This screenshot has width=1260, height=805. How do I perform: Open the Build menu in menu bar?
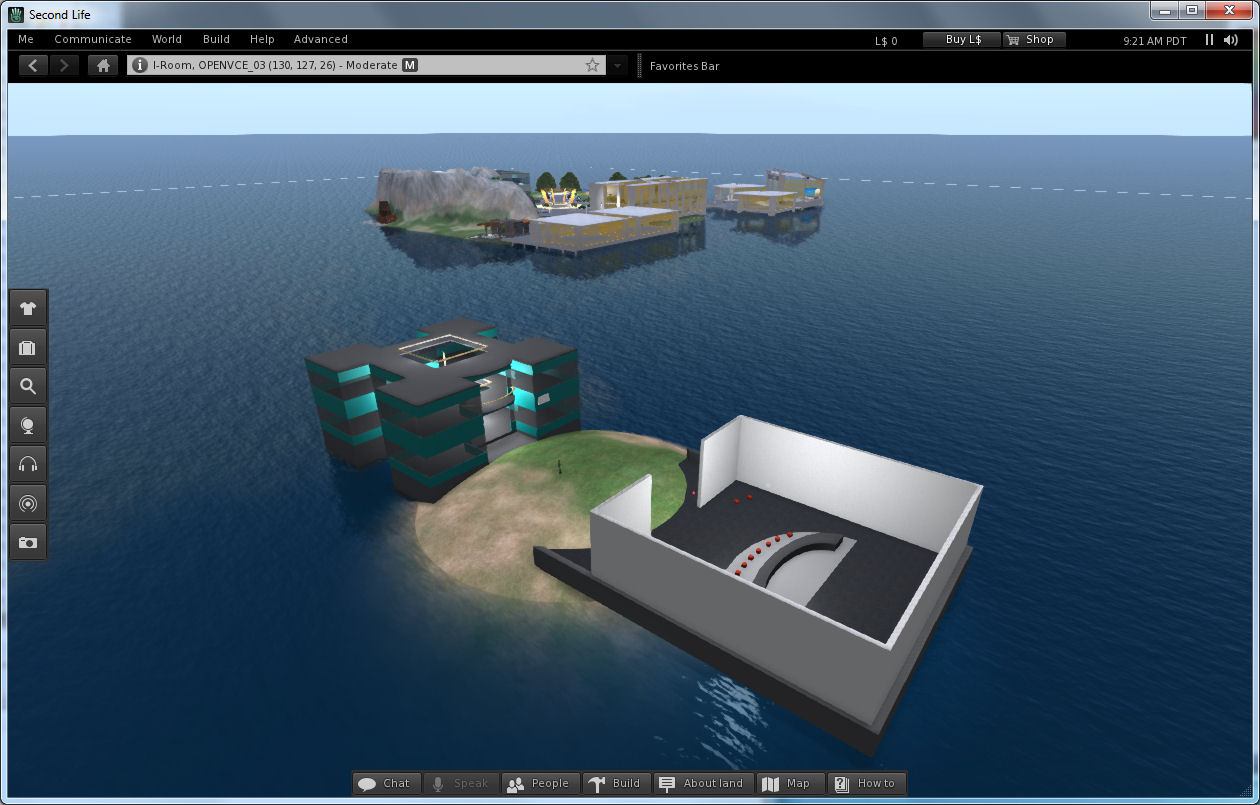[217, 39]
